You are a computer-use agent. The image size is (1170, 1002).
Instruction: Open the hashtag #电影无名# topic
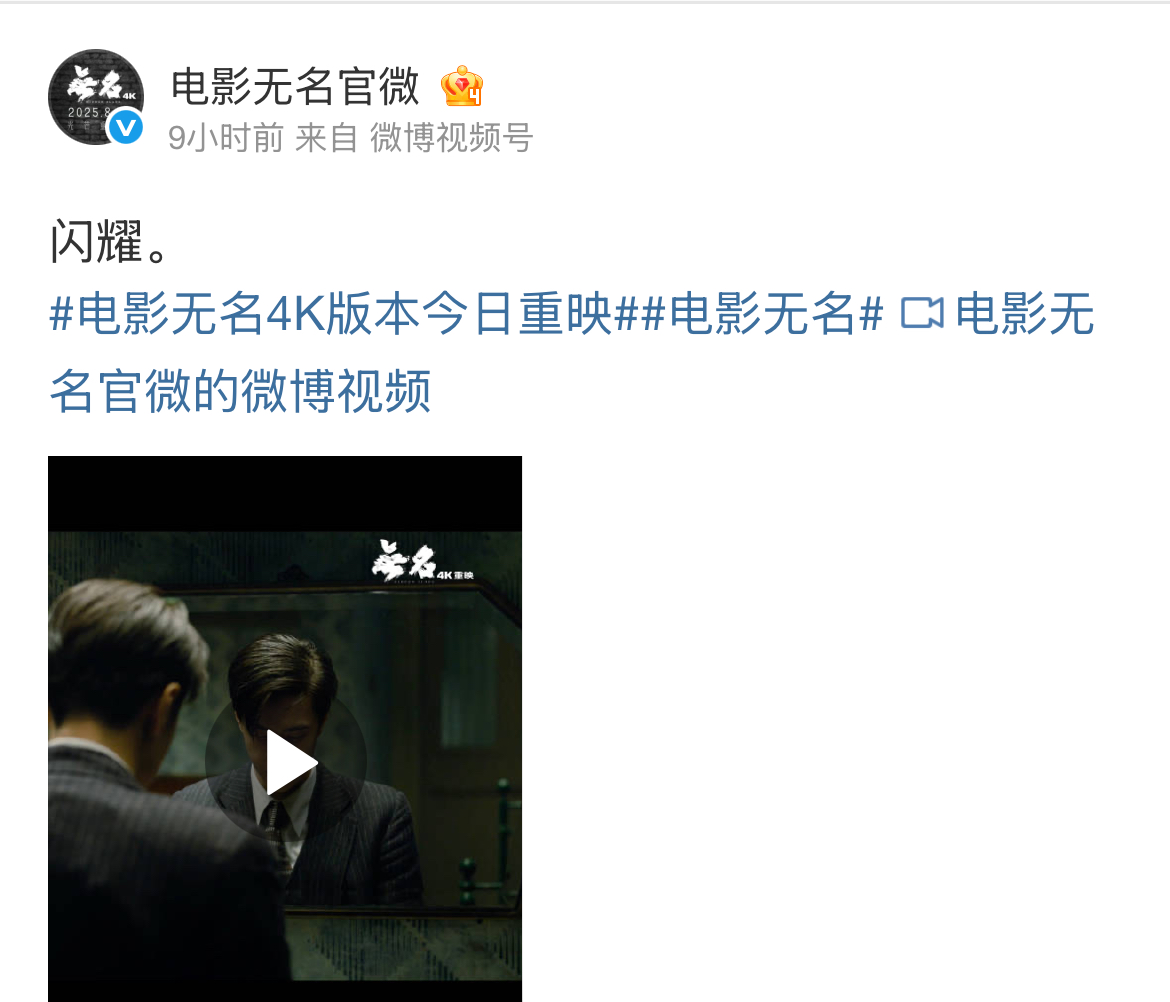tap(762, 313)
